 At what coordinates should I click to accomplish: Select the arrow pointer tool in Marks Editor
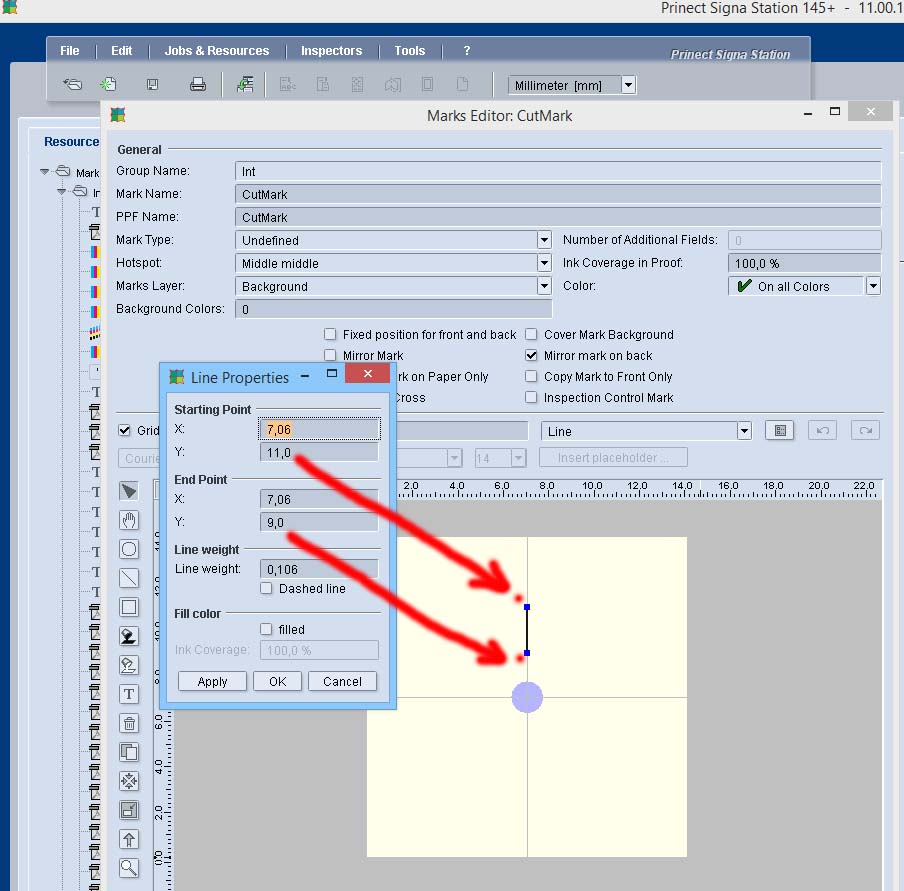tap(129, 491)
